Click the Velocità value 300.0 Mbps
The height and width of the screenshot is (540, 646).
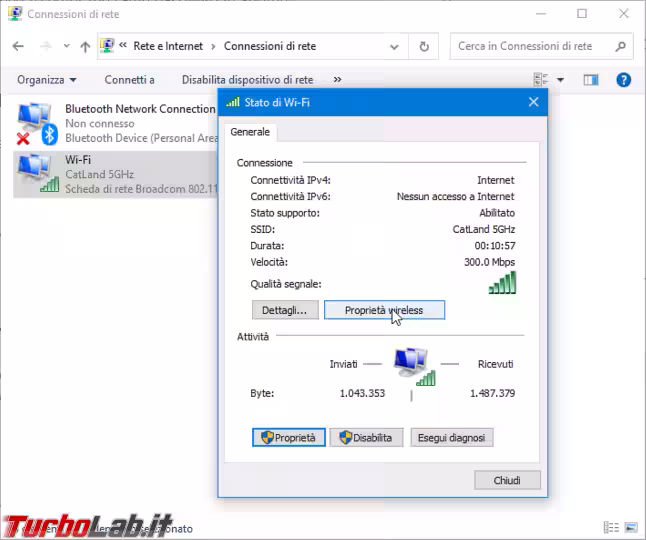[489, 262]
